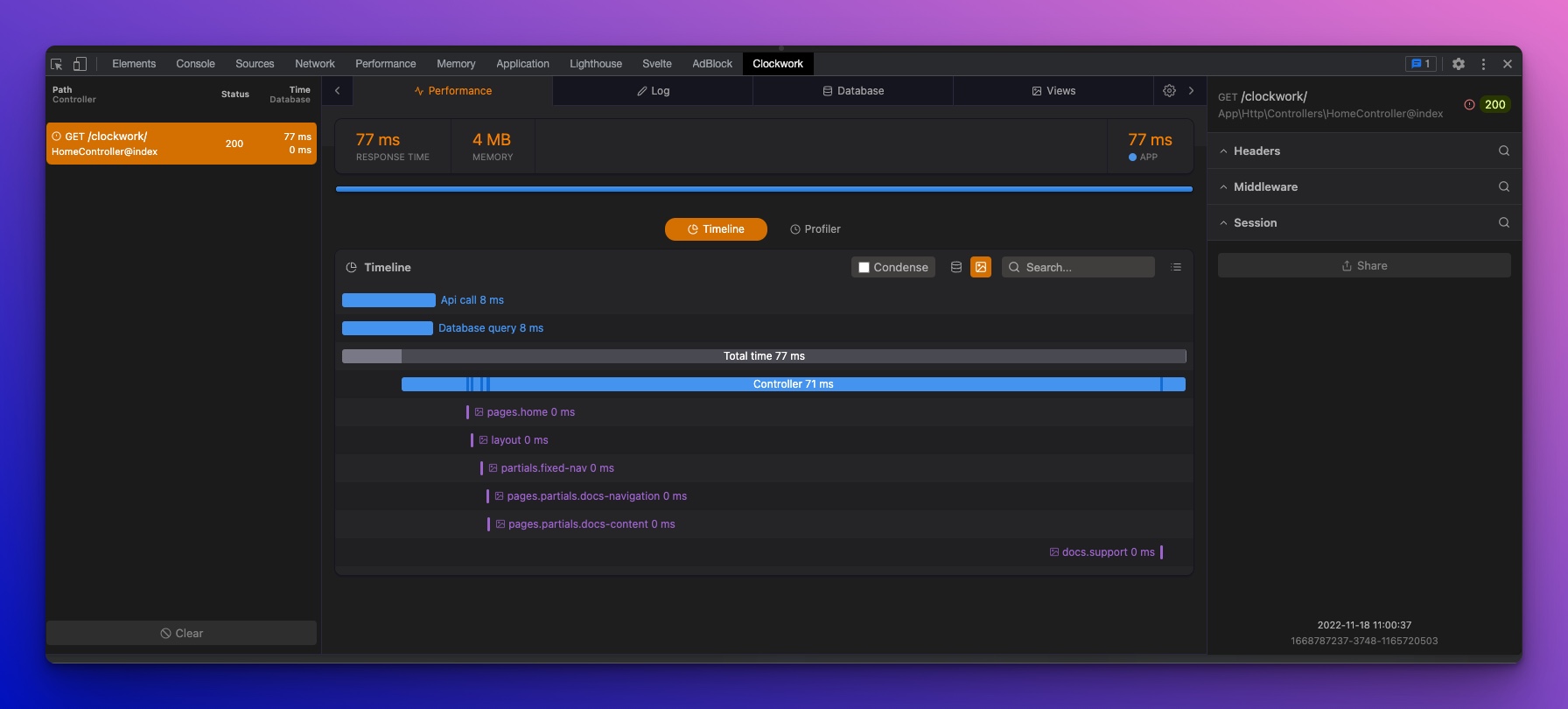
Task: Open the Views tab
Action: point(1053,91)
